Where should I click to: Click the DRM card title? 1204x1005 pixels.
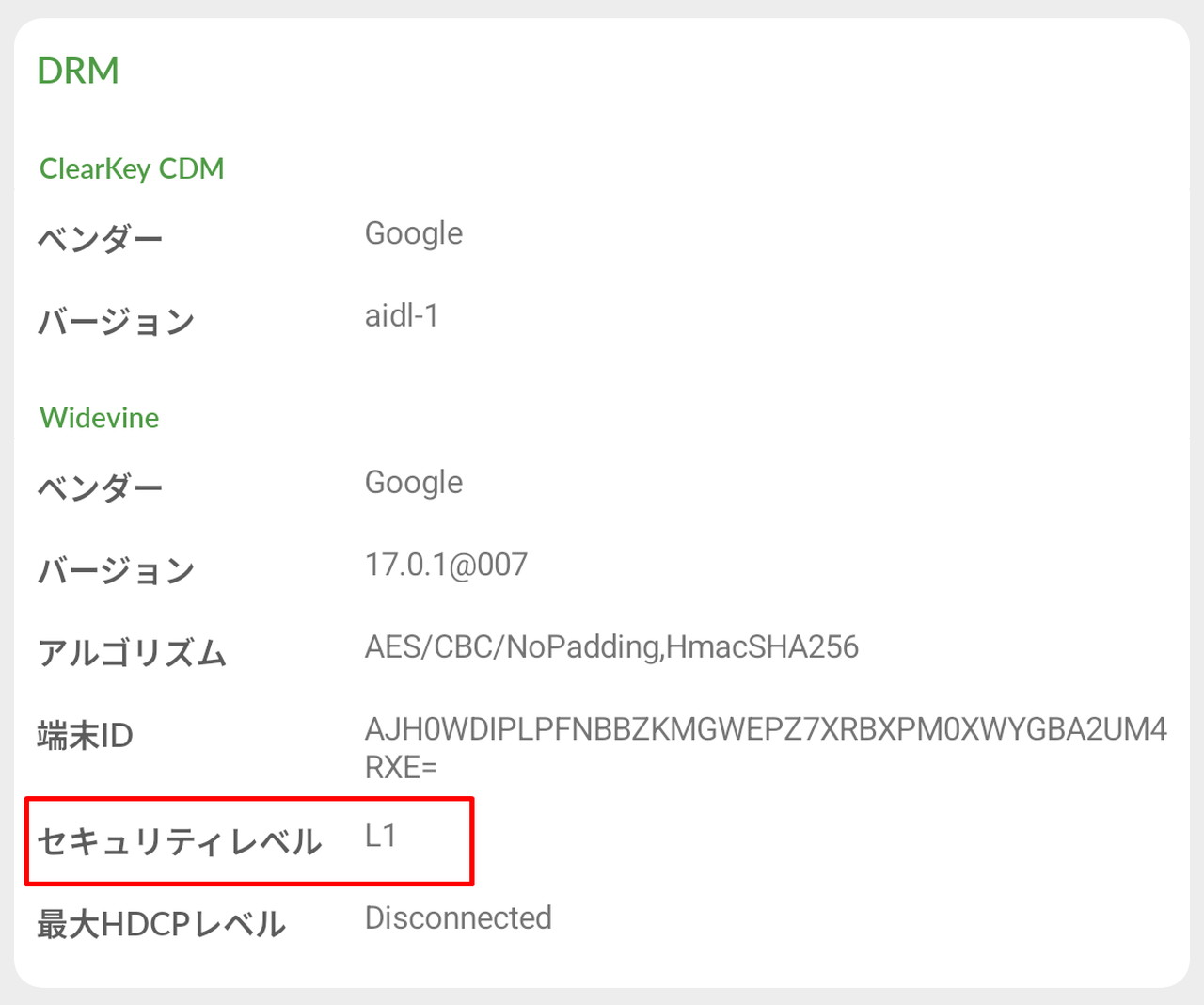pos(78,71)
